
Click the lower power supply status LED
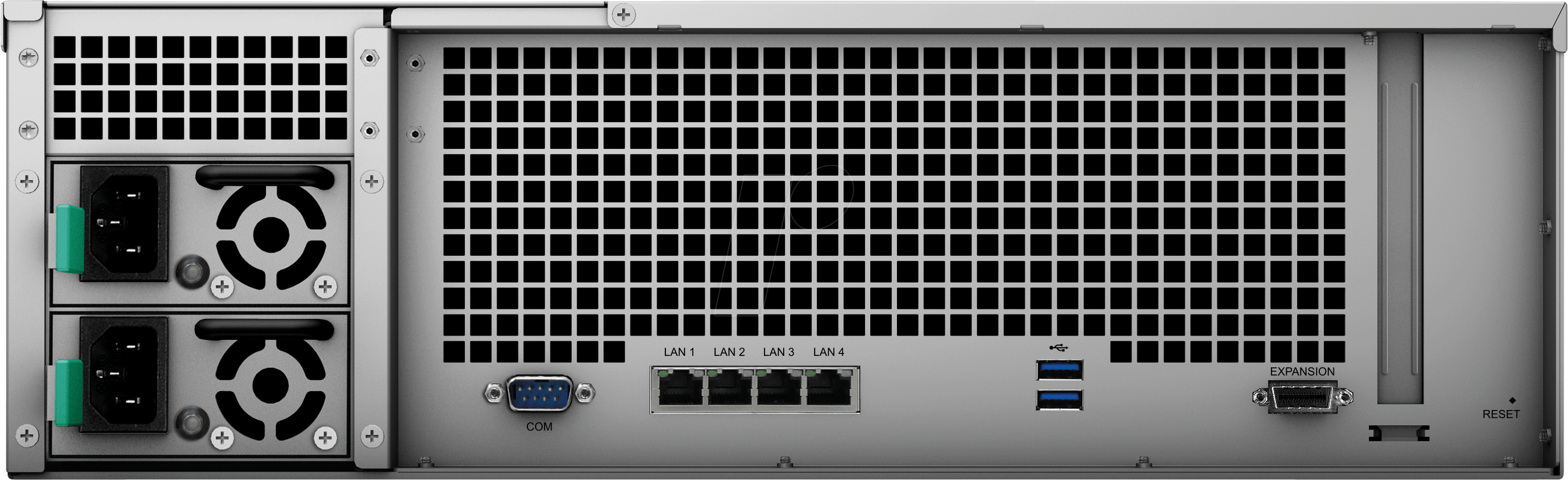(191, 422)
